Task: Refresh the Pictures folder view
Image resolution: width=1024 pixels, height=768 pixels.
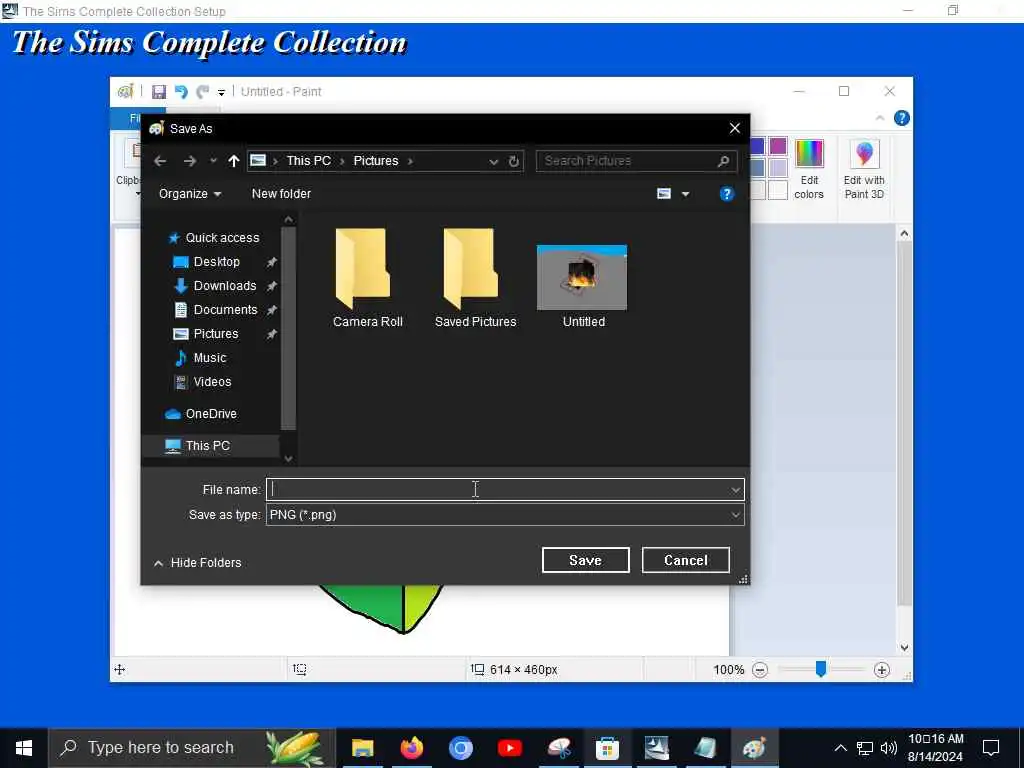Action: coord(514,161)
